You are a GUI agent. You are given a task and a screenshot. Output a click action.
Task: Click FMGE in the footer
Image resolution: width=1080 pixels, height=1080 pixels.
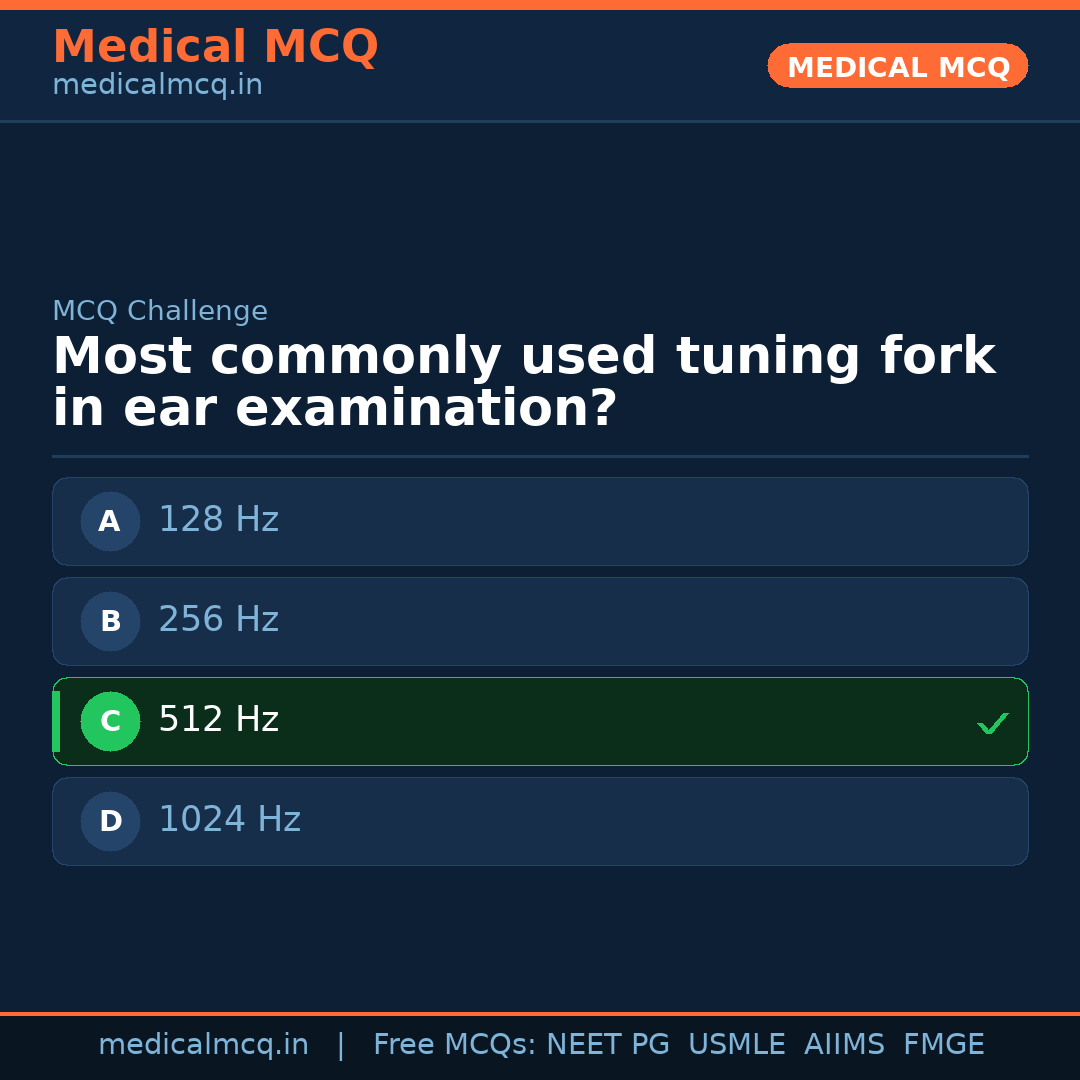tap(943, 1045)
